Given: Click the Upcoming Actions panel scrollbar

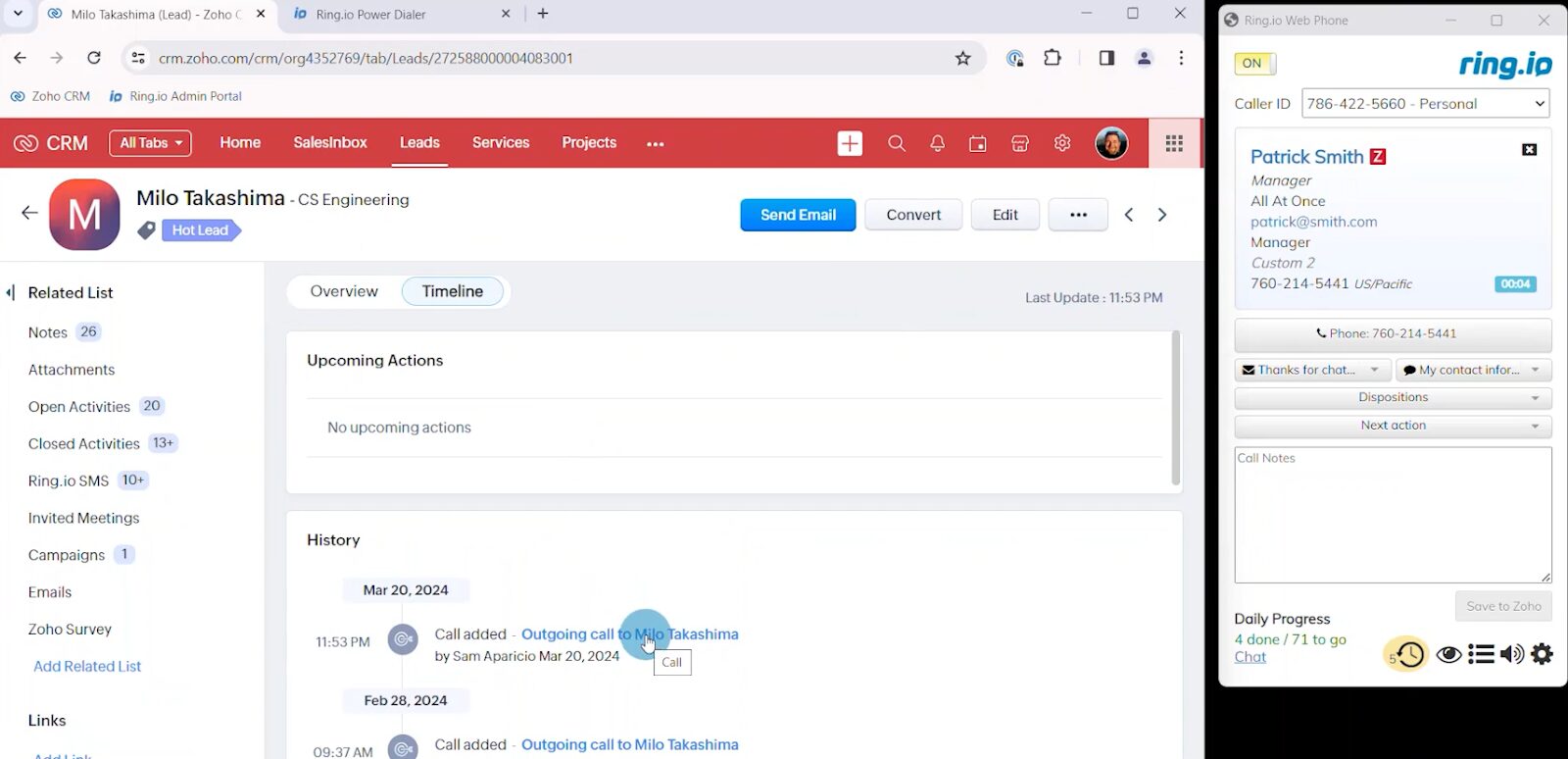Looking at the screenshot, I should click(x=1176, y=408).
